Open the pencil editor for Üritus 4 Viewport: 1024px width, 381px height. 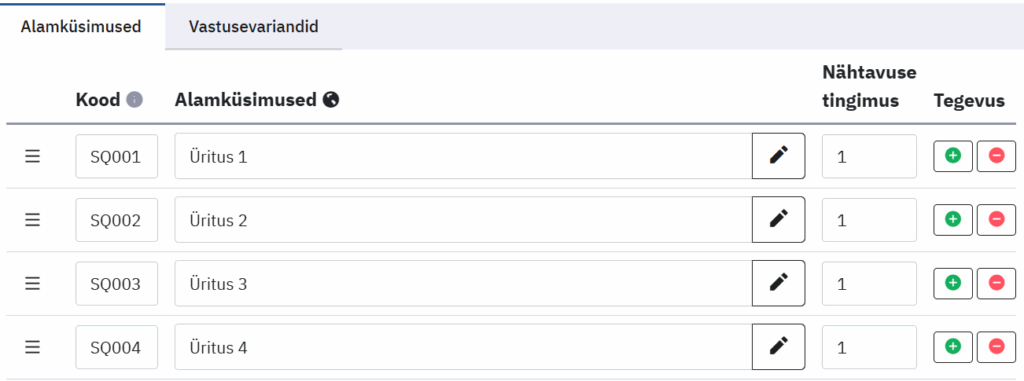tap(778, 347)
